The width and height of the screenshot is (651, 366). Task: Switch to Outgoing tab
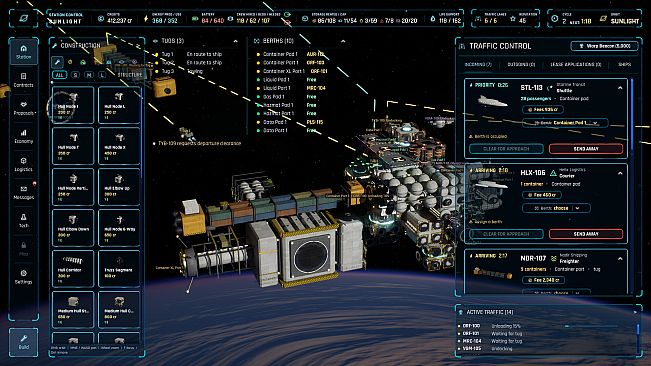(x=521, y=64)
